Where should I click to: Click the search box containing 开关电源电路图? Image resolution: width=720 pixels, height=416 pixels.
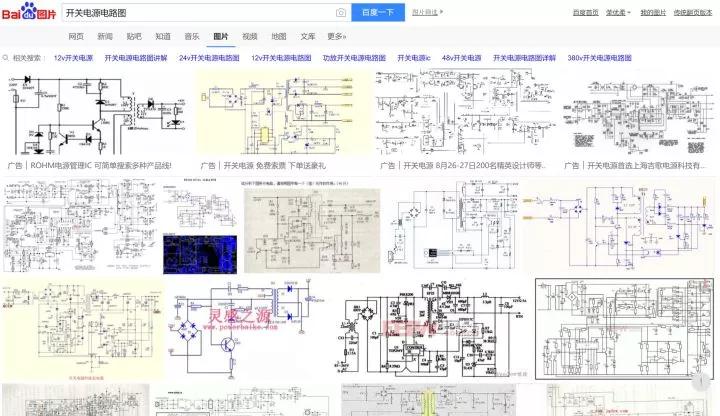point(196,13)
